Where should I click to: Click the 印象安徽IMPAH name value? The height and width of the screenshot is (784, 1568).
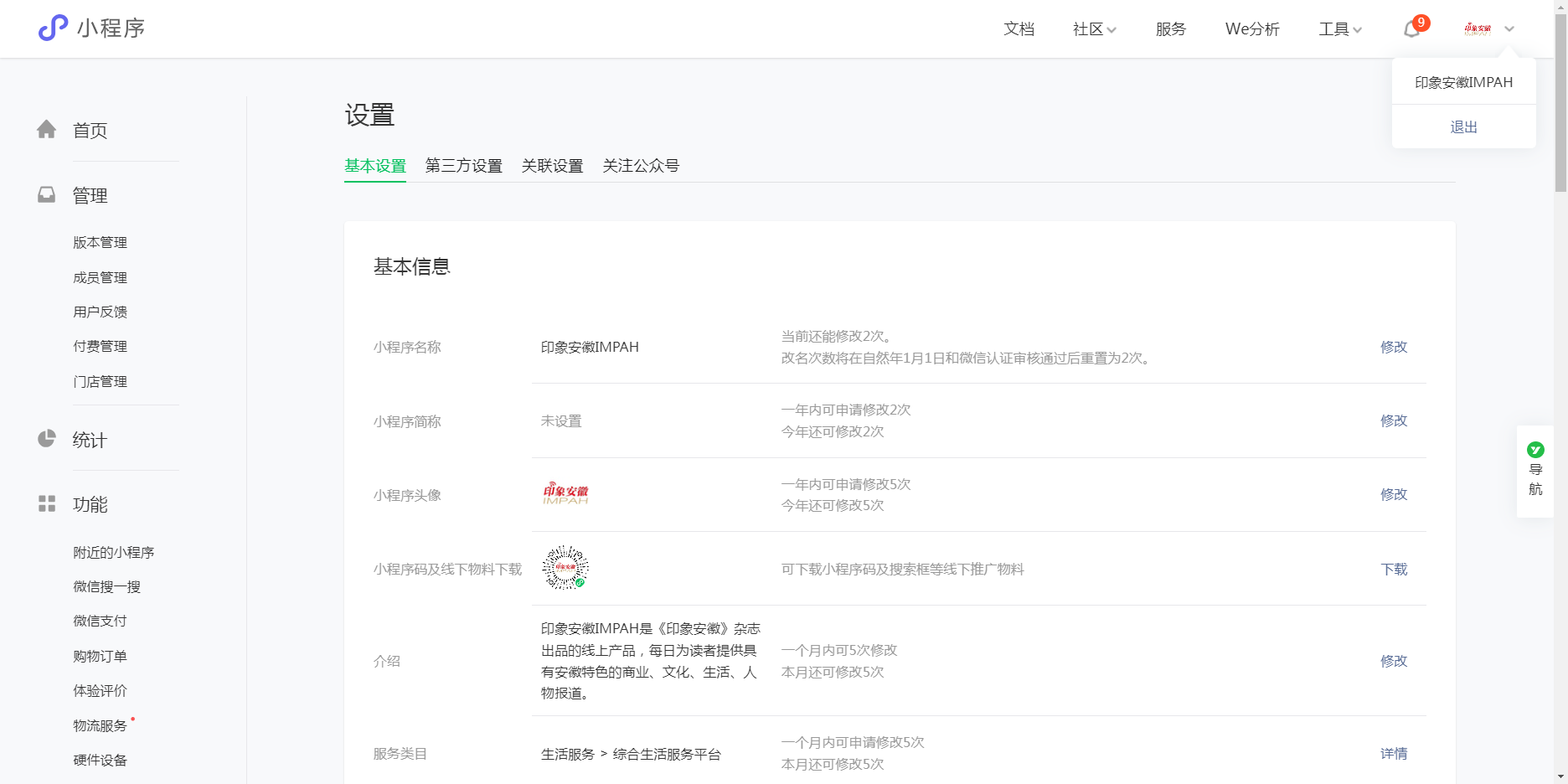590,347
